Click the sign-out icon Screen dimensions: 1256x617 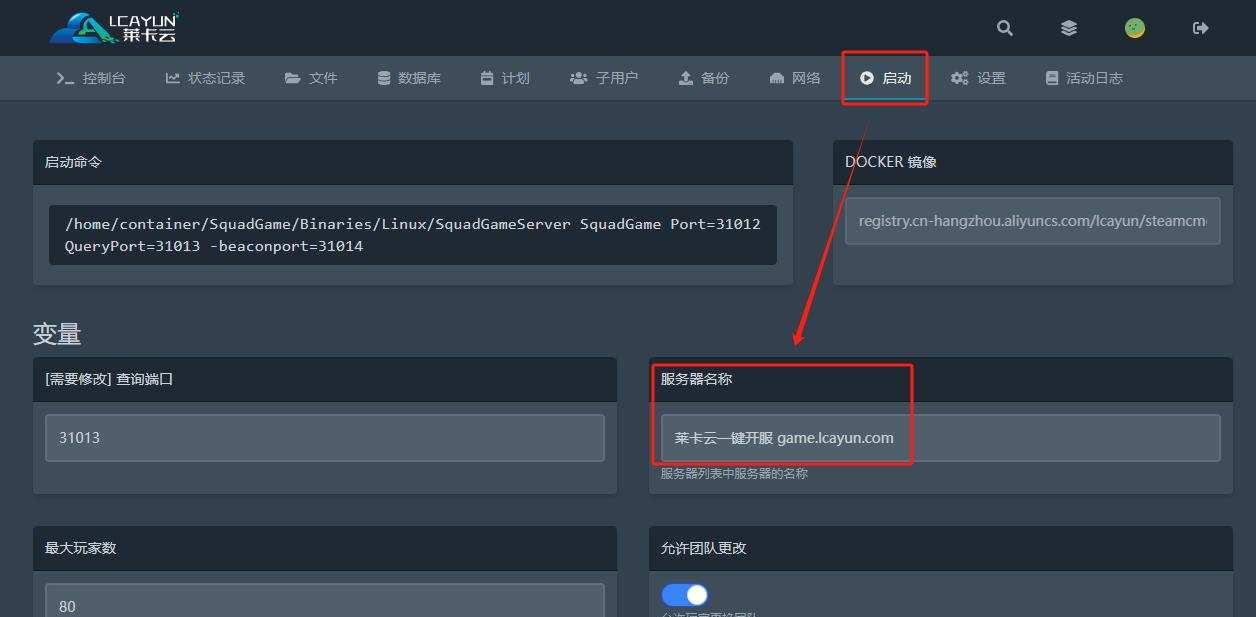click(1201, 28)
